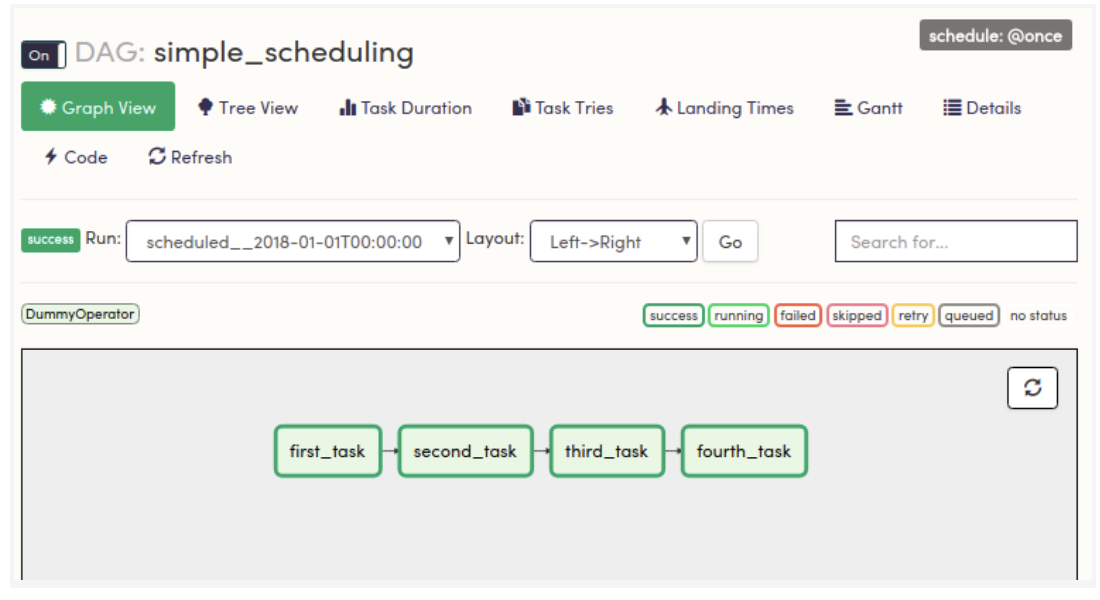The image size is (1100, 600).
Task: Expand the Run selection dropdown
Action: (293, 242)
